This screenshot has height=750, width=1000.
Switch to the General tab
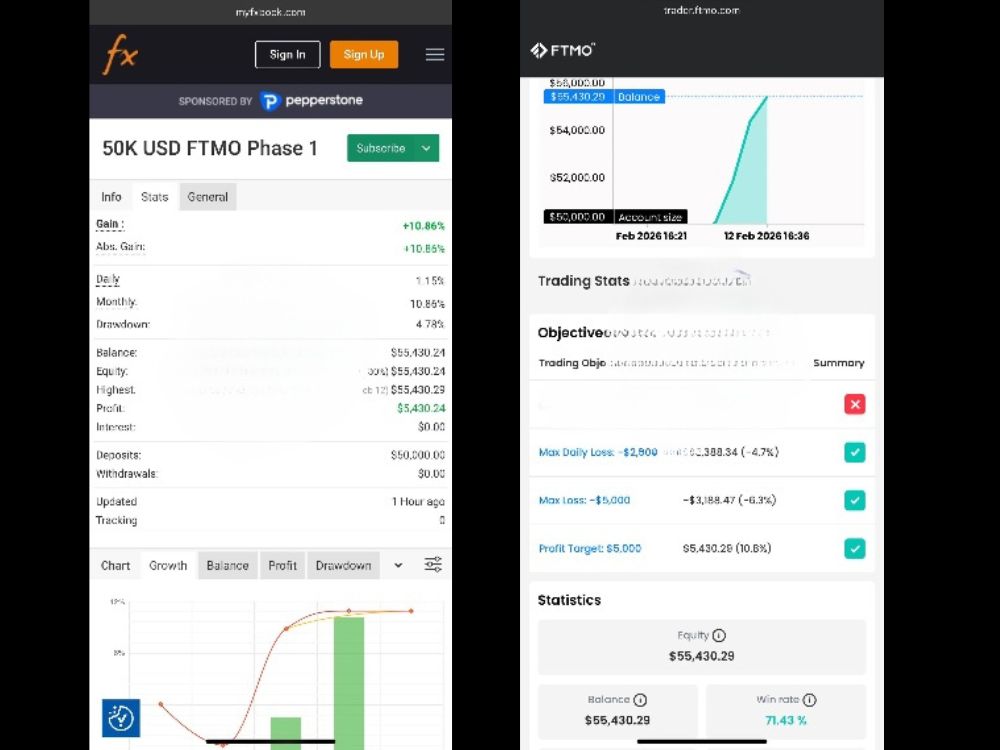(x=208, y=197)
